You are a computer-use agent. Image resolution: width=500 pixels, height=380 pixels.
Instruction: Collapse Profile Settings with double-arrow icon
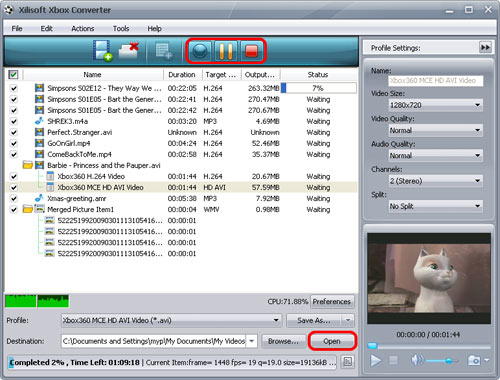[x=485, y=48]
